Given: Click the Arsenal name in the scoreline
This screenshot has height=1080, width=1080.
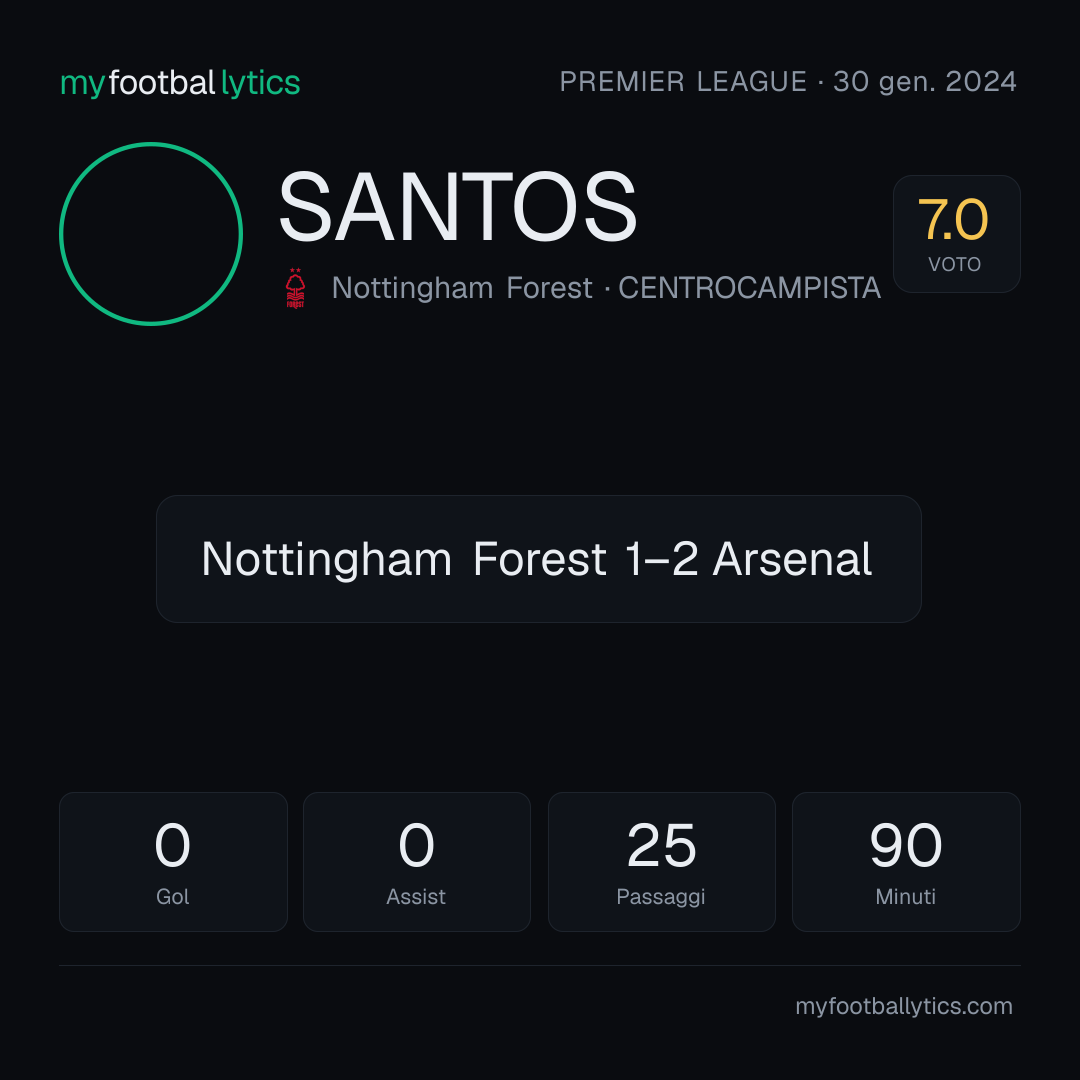Looking at the screenshot, I should pyautogui.click(x=793, y=559).
